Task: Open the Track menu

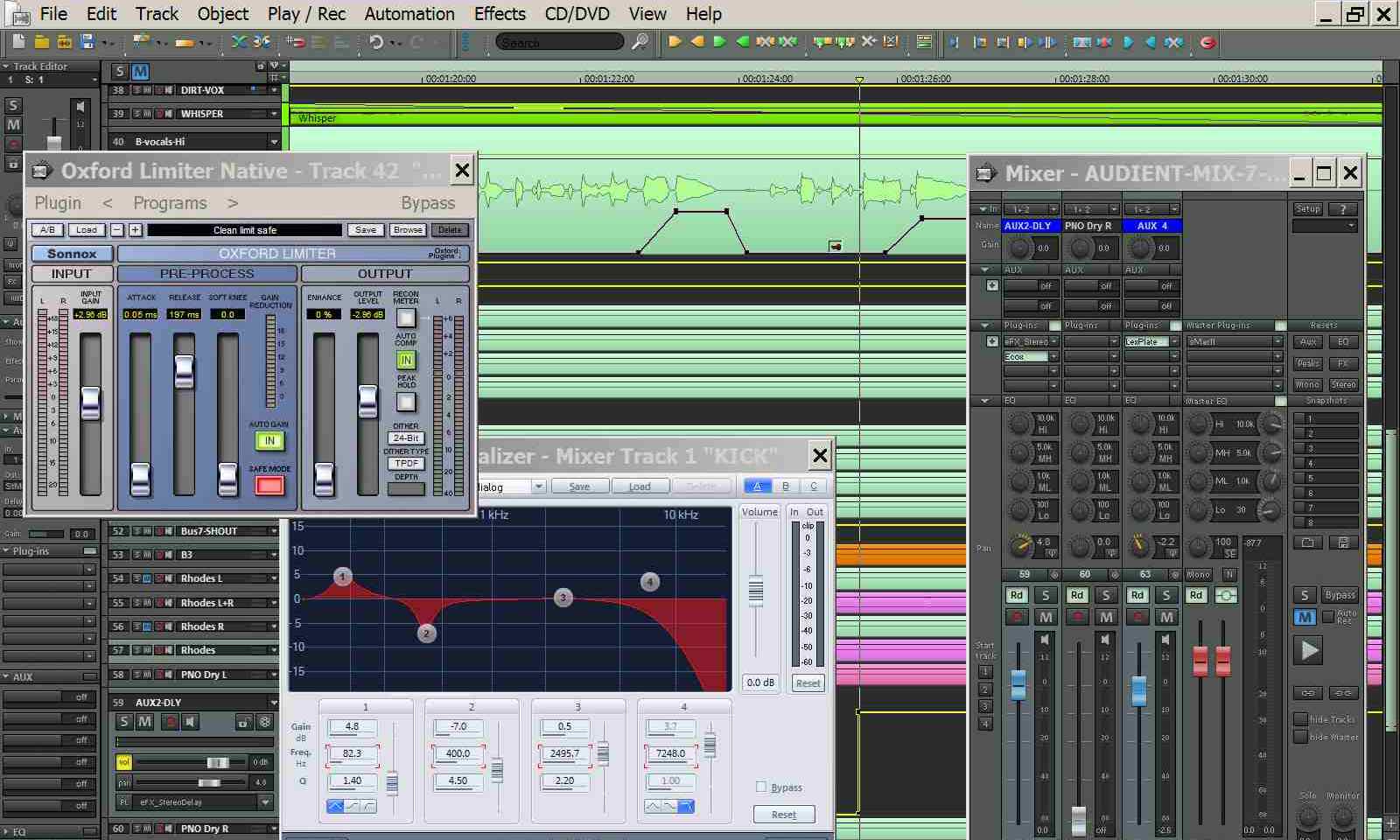Action: pos(157,13)
